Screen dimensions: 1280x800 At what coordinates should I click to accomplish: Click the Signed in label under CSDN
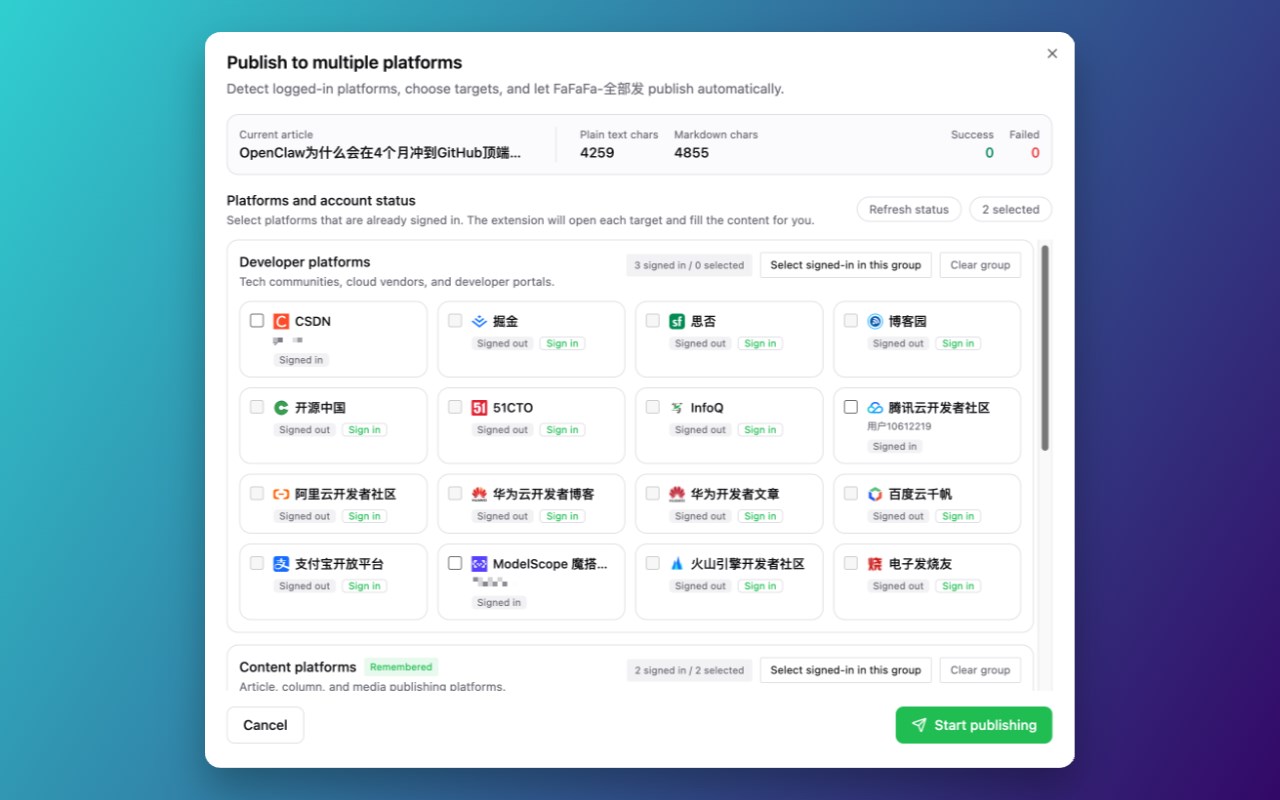(x=301, y=360)
